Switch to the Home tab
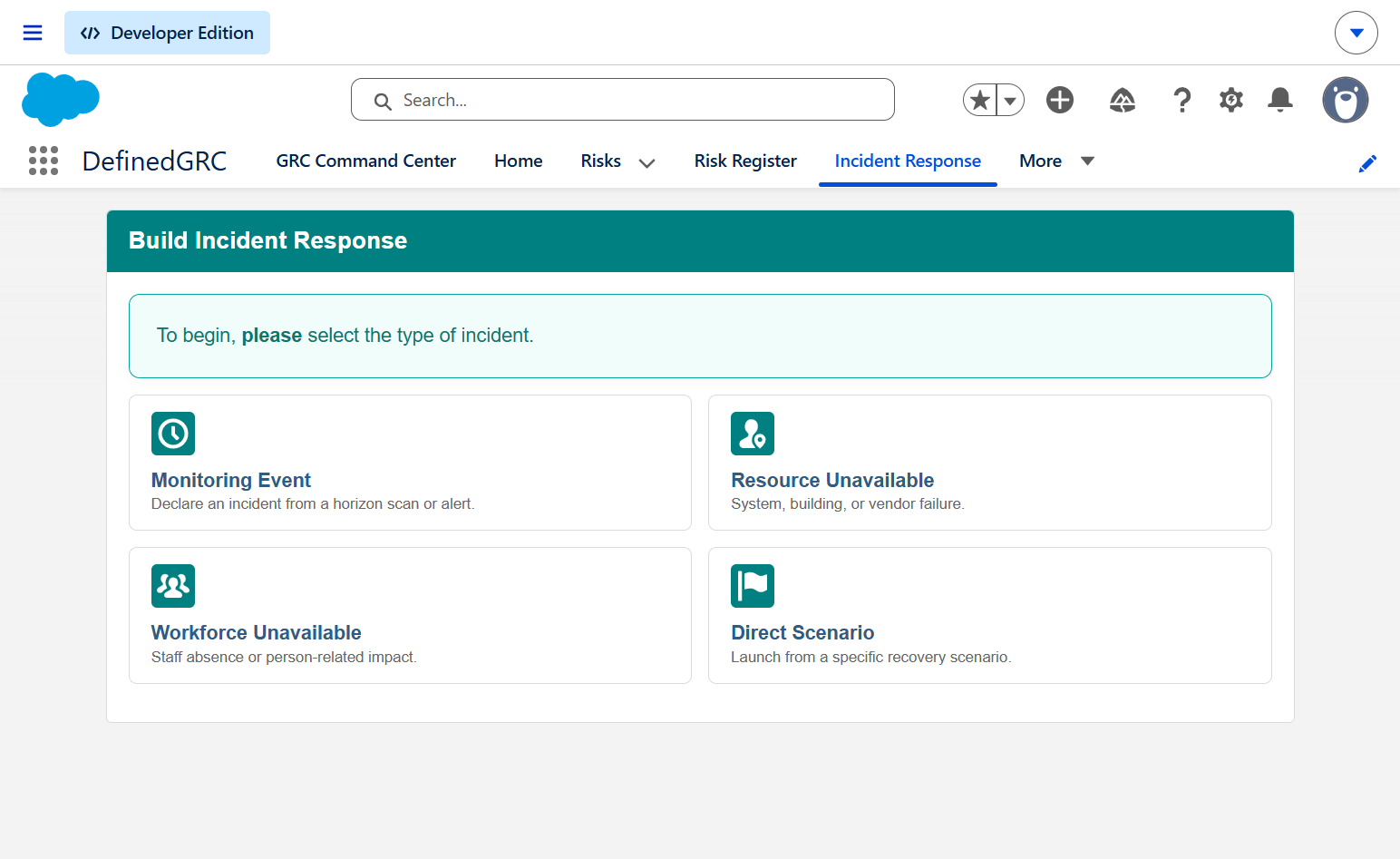The image size is (1400, 859). (519, 161)
